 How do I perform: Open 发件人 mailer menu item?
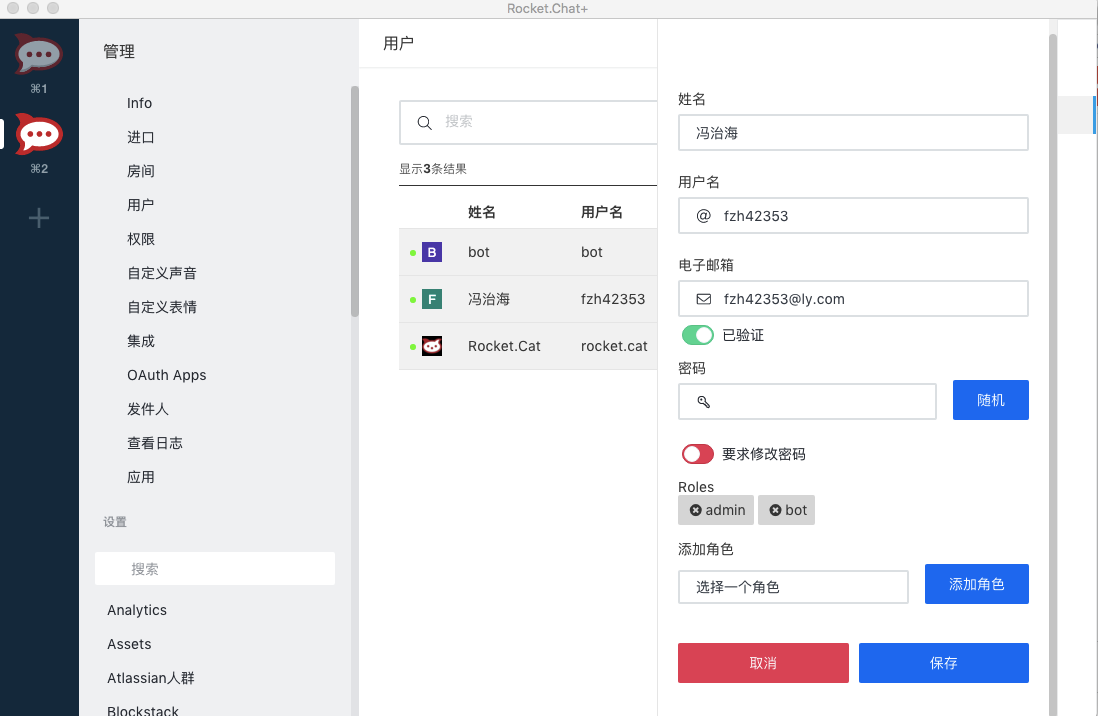point(148,409)
